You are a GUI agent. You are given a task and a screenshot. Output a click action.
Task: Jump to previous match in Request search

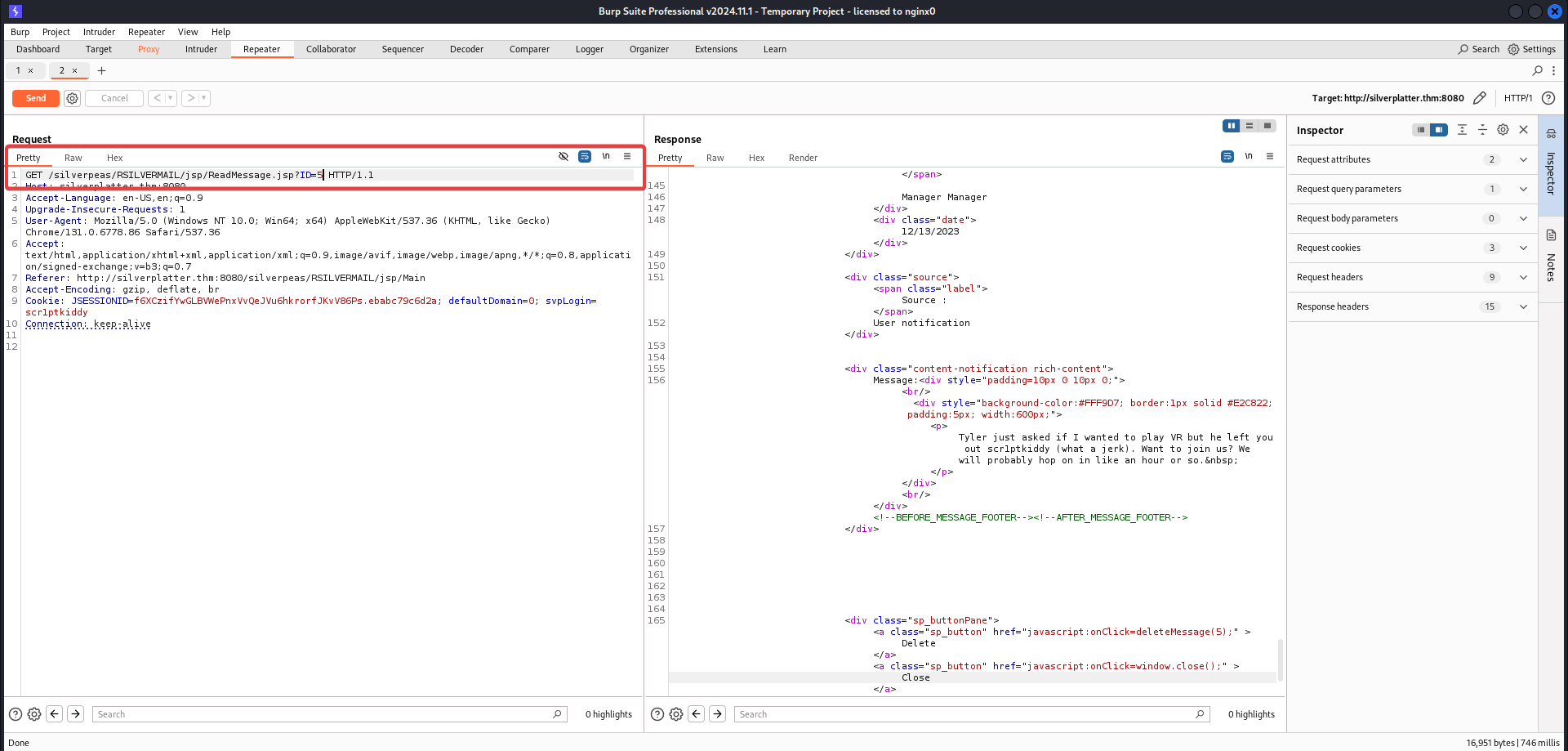(x=55, y=714)
